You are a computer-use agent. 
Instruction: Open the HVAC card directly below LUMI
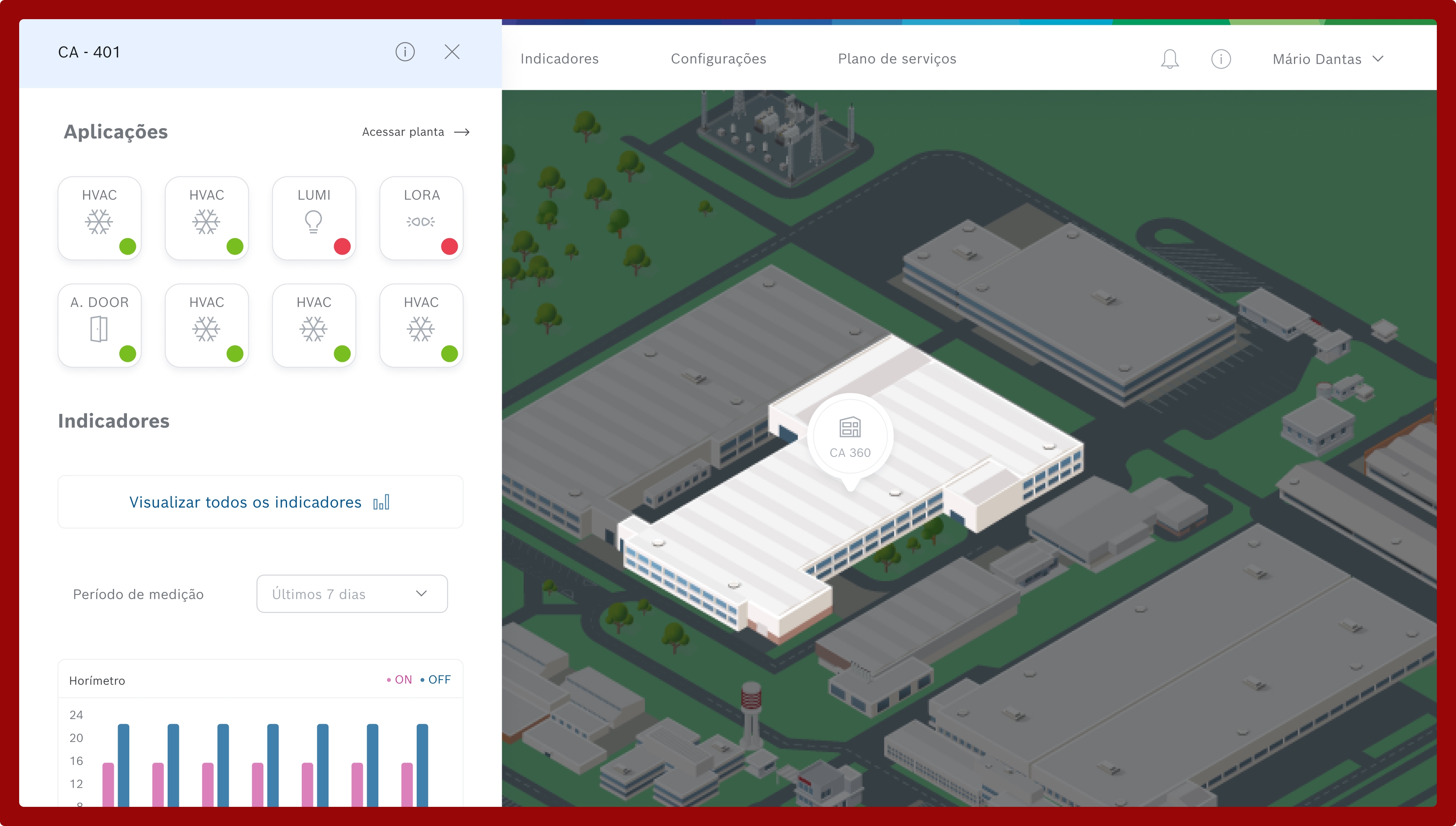point(314,326)
